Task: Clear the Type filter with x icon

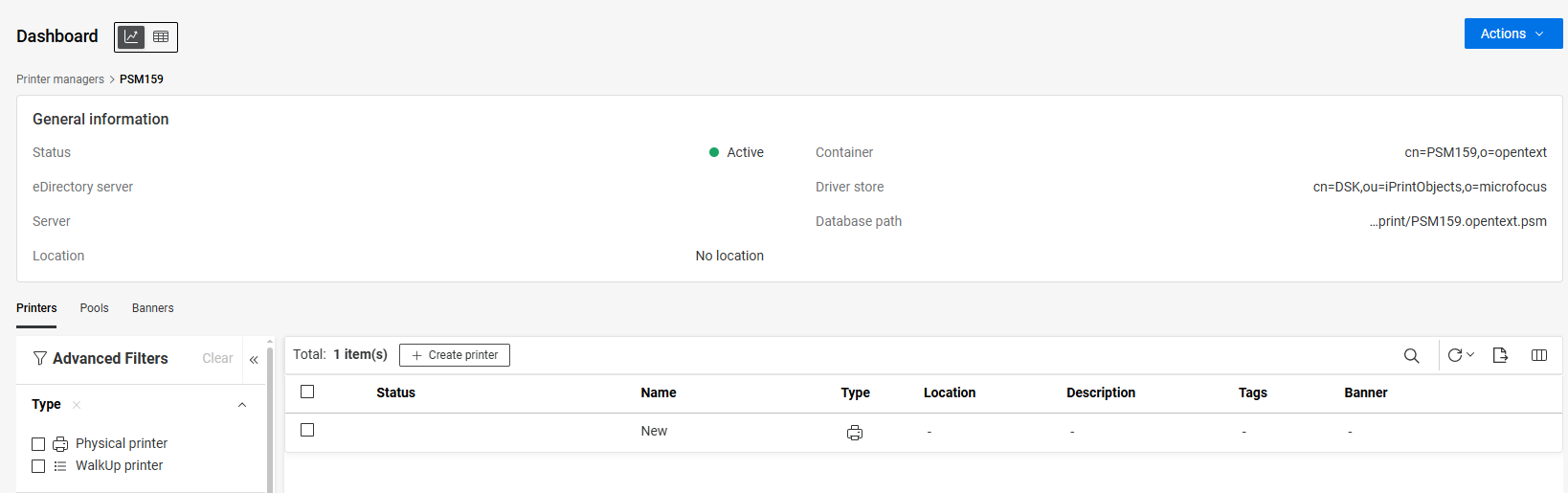Action: click(77, 405)
